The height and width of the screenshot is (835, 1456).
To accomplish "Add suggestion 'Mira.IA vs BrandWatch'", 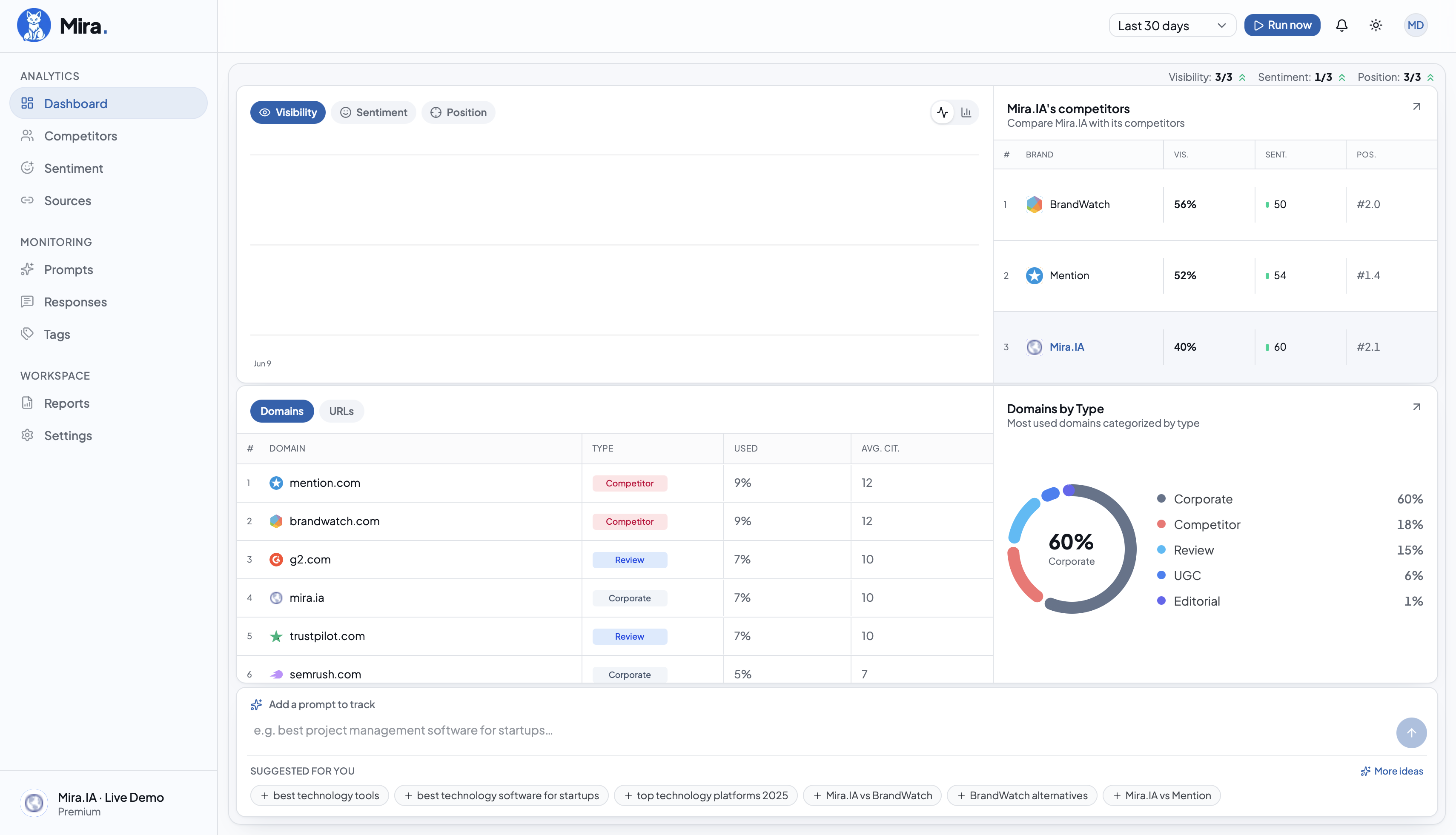I will 872,795.
